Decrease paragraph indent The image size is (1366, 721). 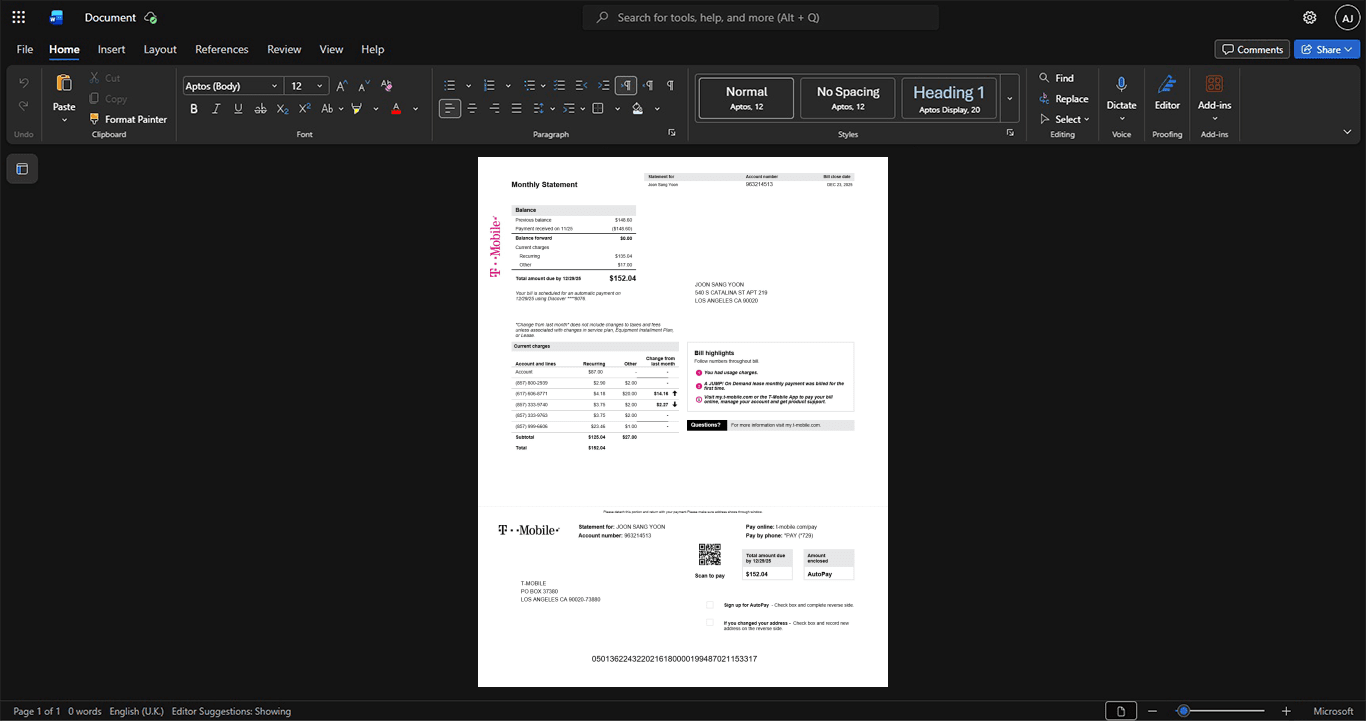coord(581,86)
